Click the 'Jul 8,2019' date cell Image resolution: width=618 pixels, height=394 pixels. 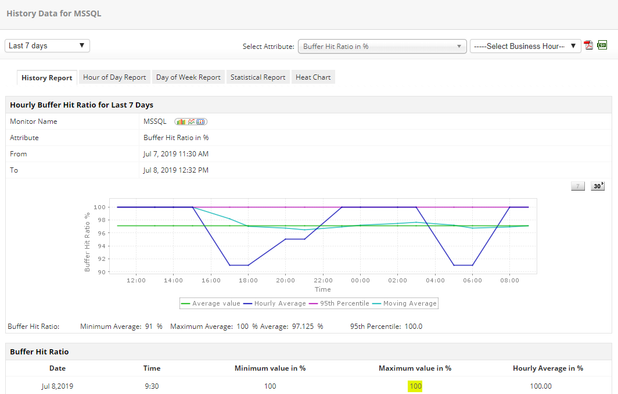tap(58, 386)
